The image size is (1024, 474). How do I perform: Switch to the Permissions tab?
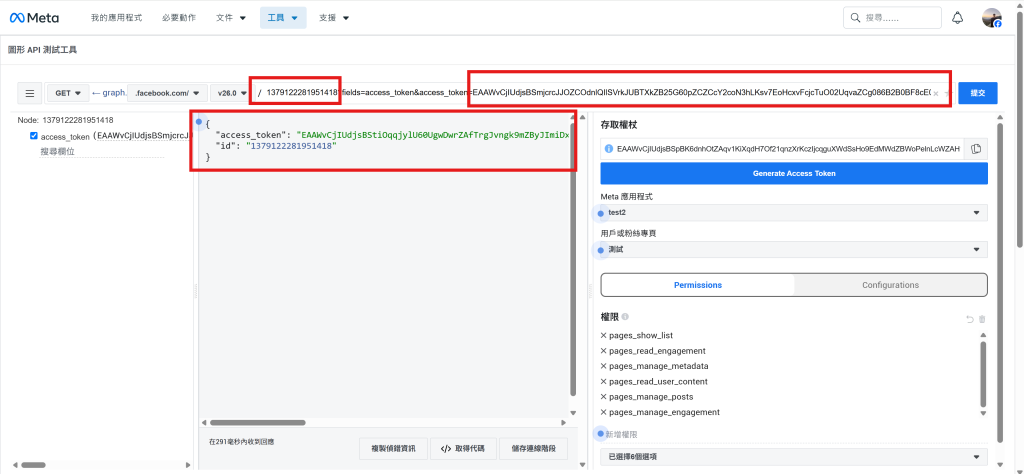pyautogui.click(x=697, y=285)
